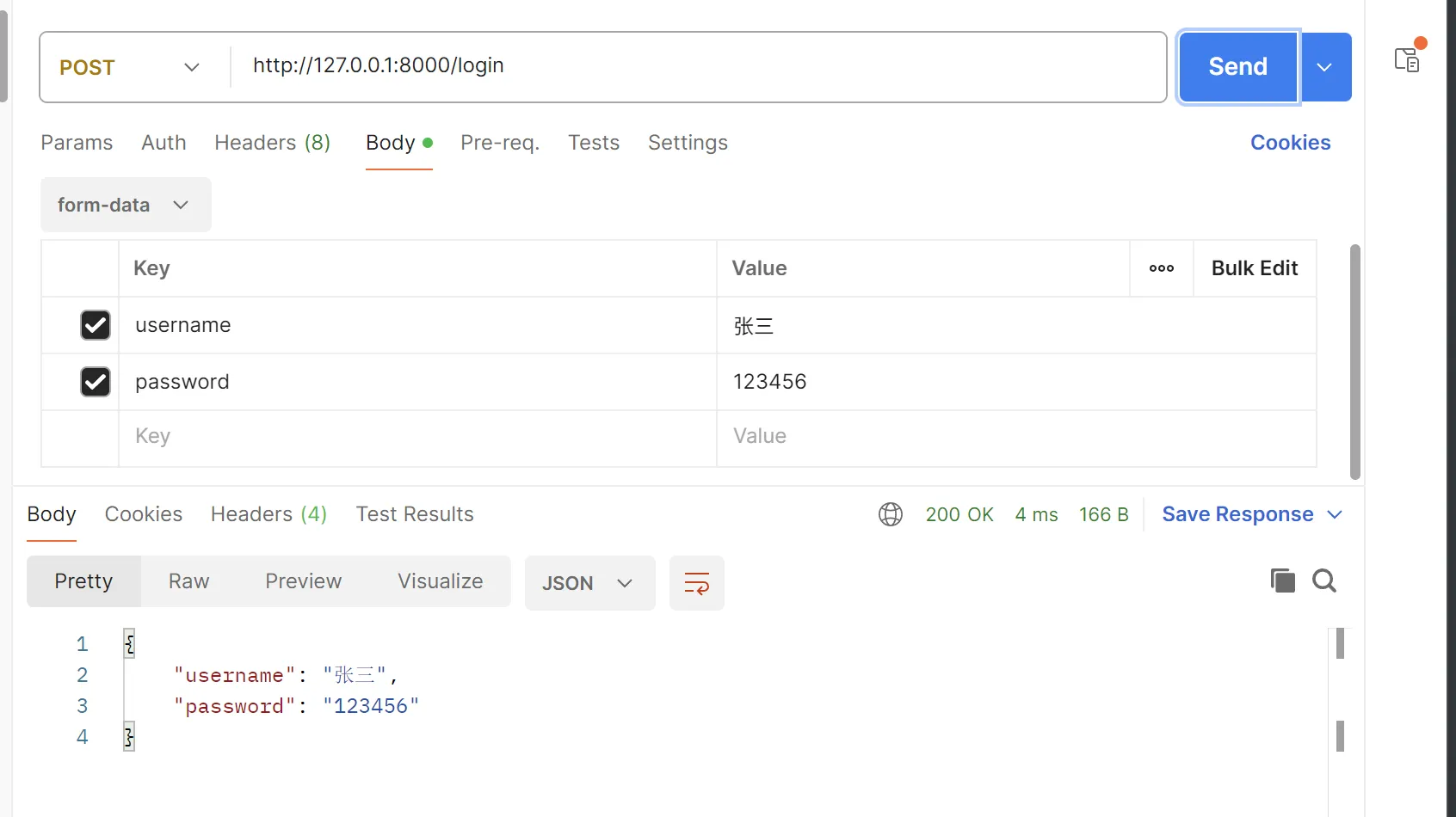The width and height of the screenshot is (1456, 817).
Task: Open the POST method dropdown
Action: tap(131, 67)
